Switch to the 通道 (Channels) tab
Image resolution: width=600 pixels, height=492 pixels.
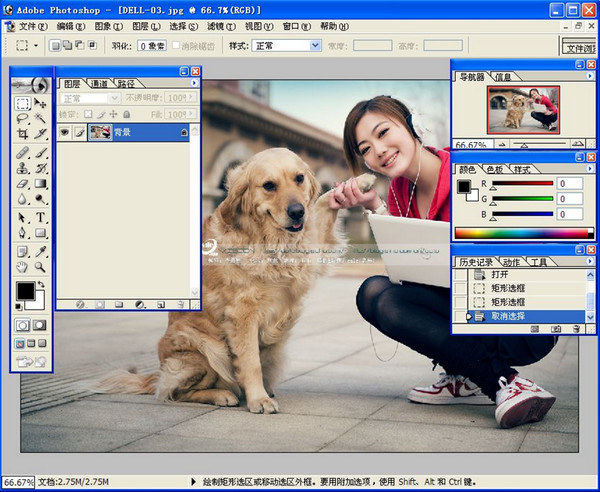99,83
